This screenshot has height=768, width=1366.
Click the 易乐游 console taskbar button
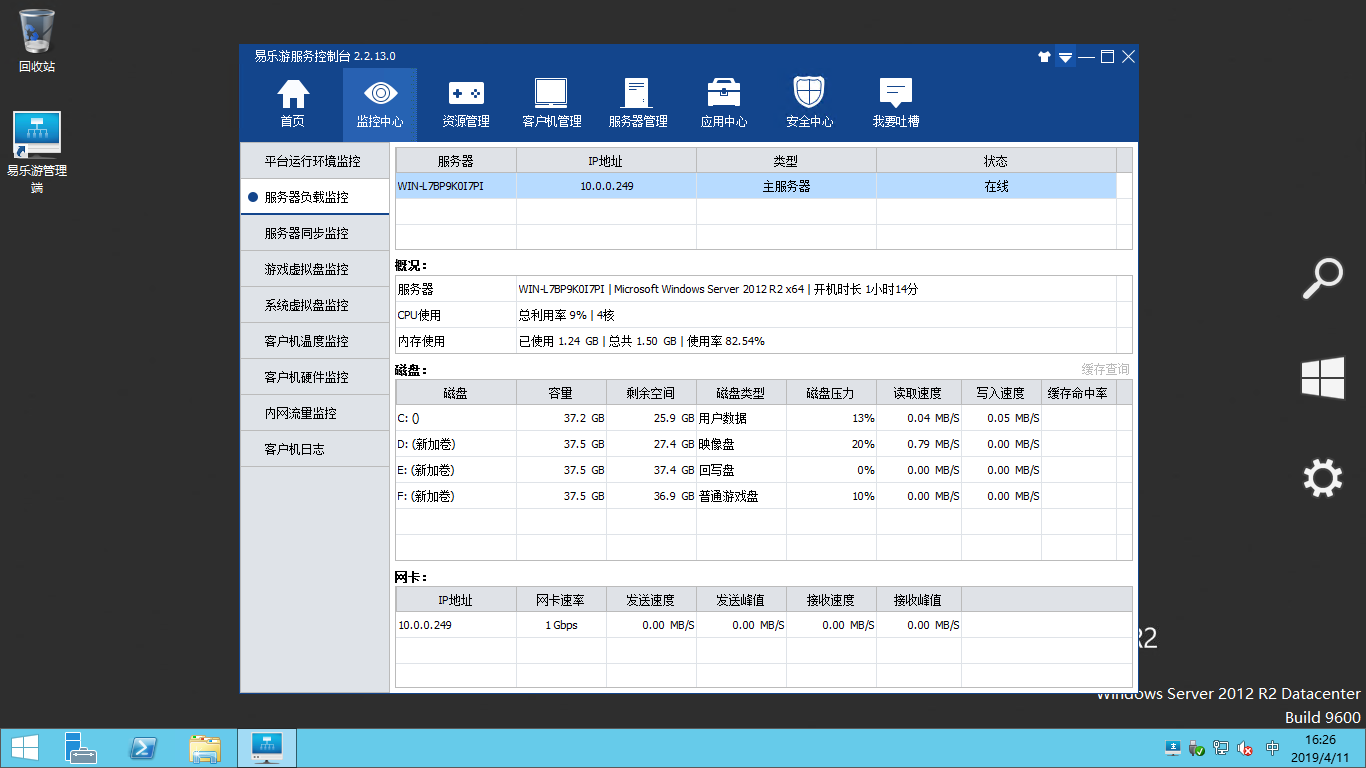tap(267, 748)
